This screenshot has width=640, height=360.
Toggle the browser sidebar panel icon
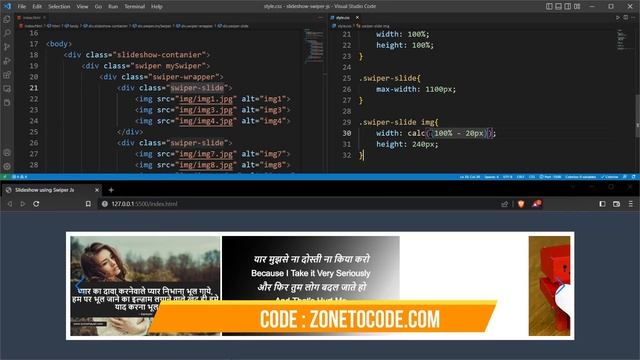pos(602,204)
